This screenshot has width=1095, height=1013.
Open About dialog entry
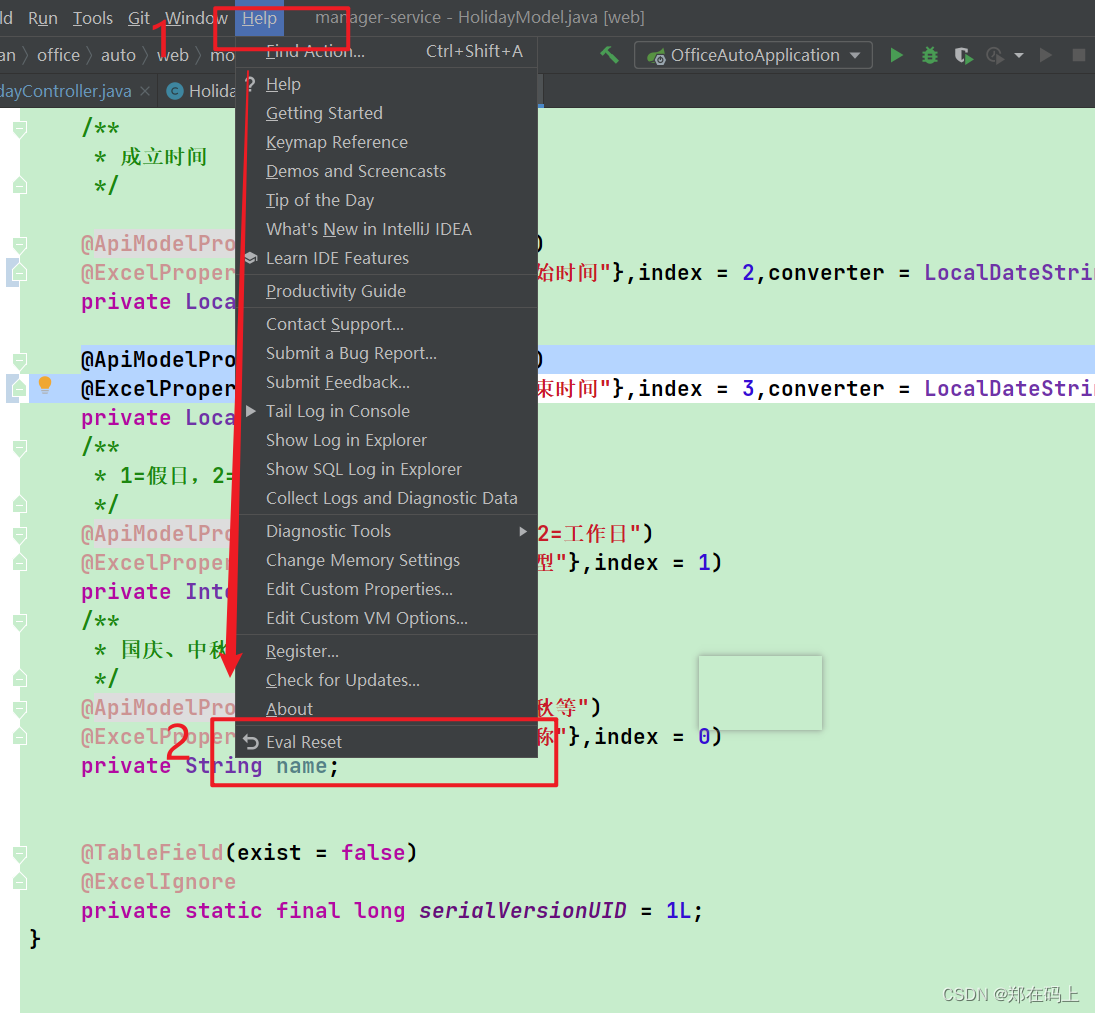388,709
